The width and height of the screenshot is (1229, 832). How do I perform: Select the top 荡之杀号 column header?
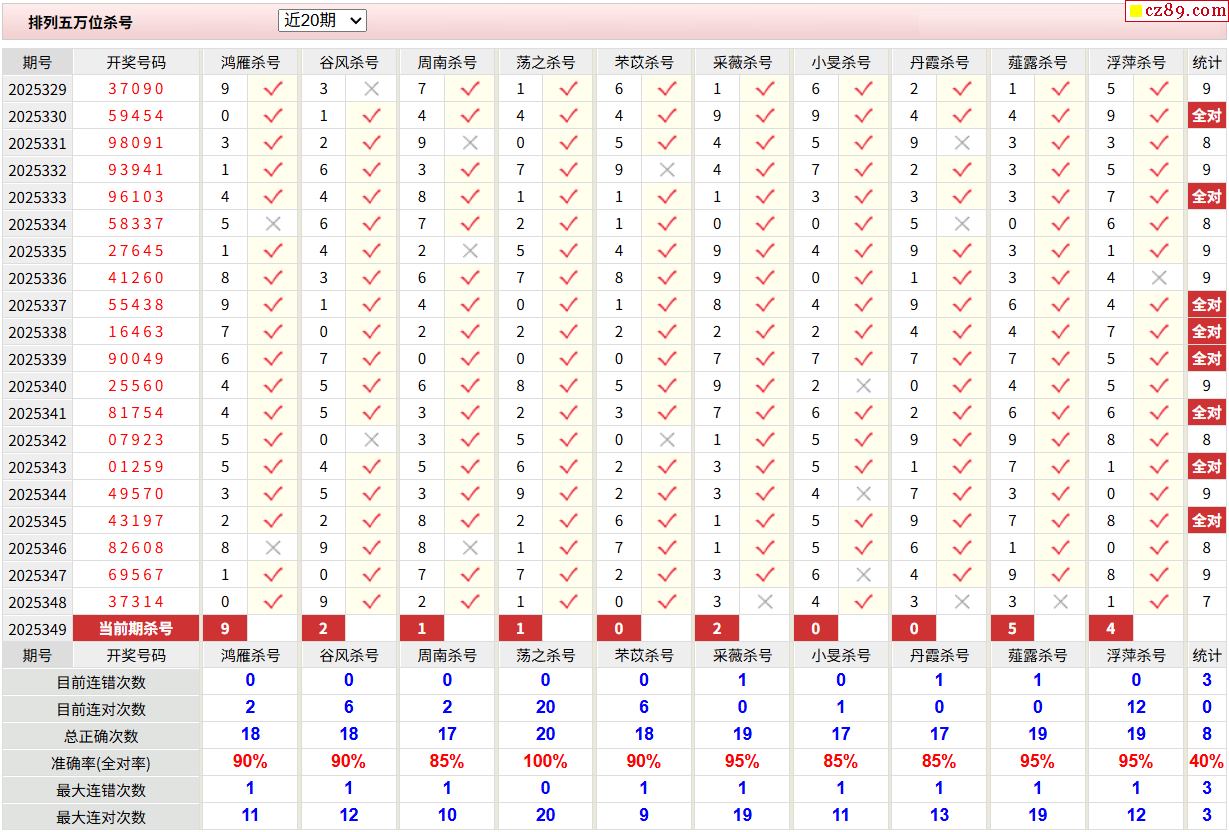[545, 62]
